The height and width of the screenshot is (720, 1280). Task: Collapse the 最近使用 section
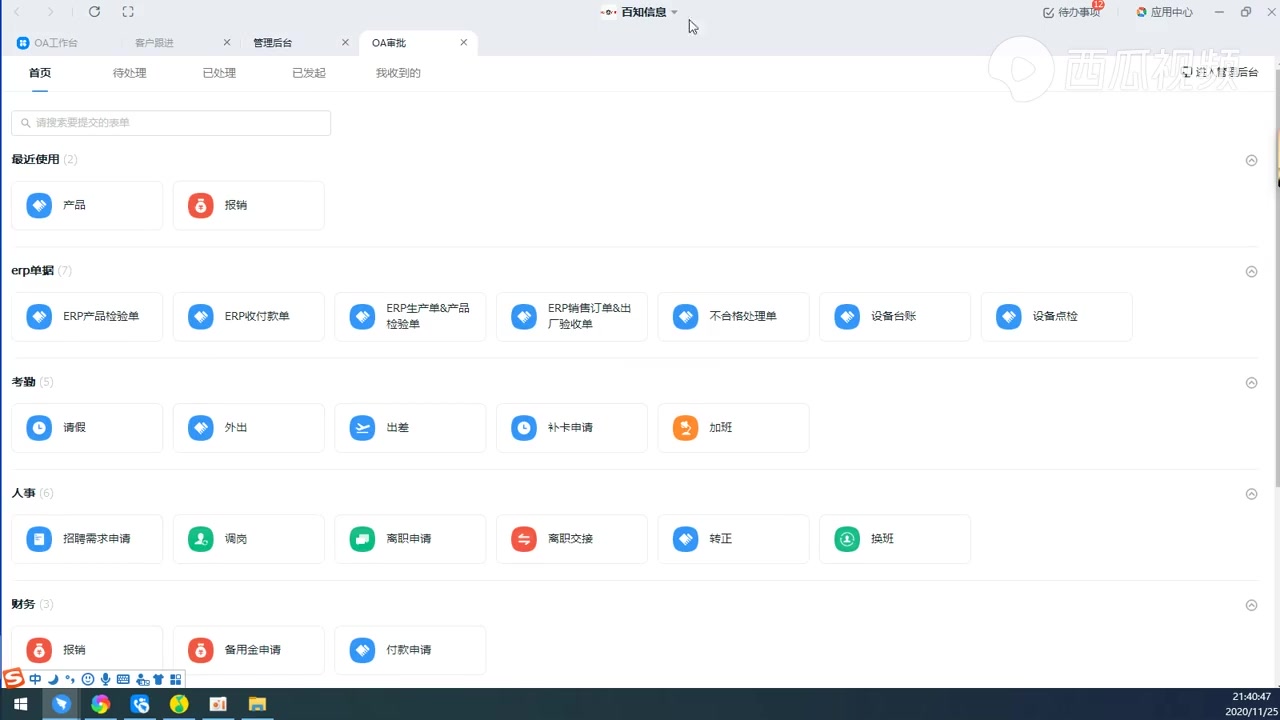1251,160
